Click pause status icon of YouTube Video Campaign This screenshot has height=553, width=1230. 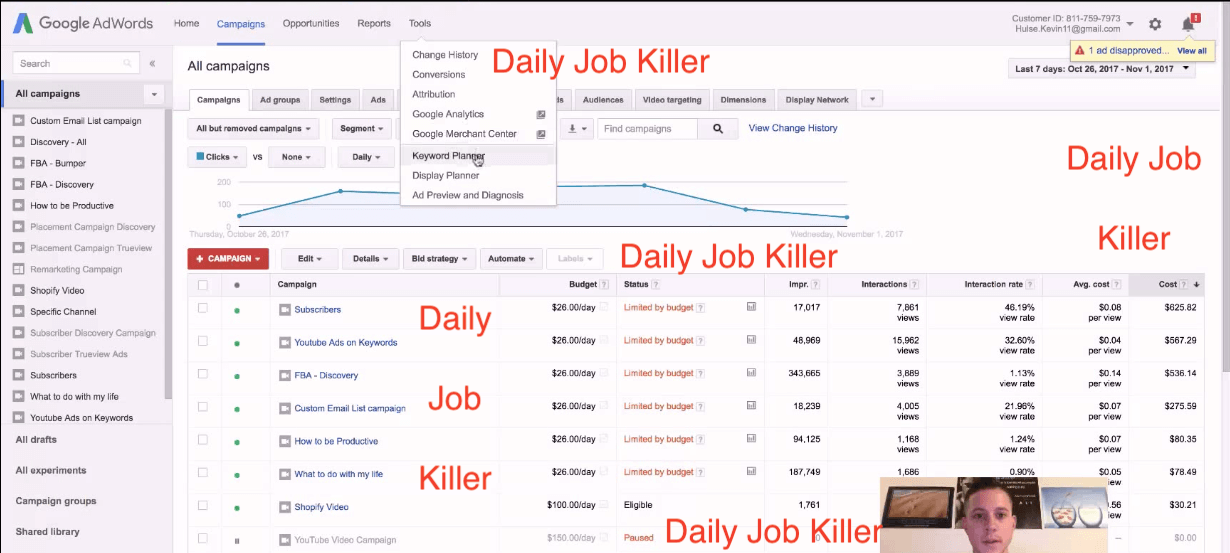pyautogui.click(x=237, y=540)
